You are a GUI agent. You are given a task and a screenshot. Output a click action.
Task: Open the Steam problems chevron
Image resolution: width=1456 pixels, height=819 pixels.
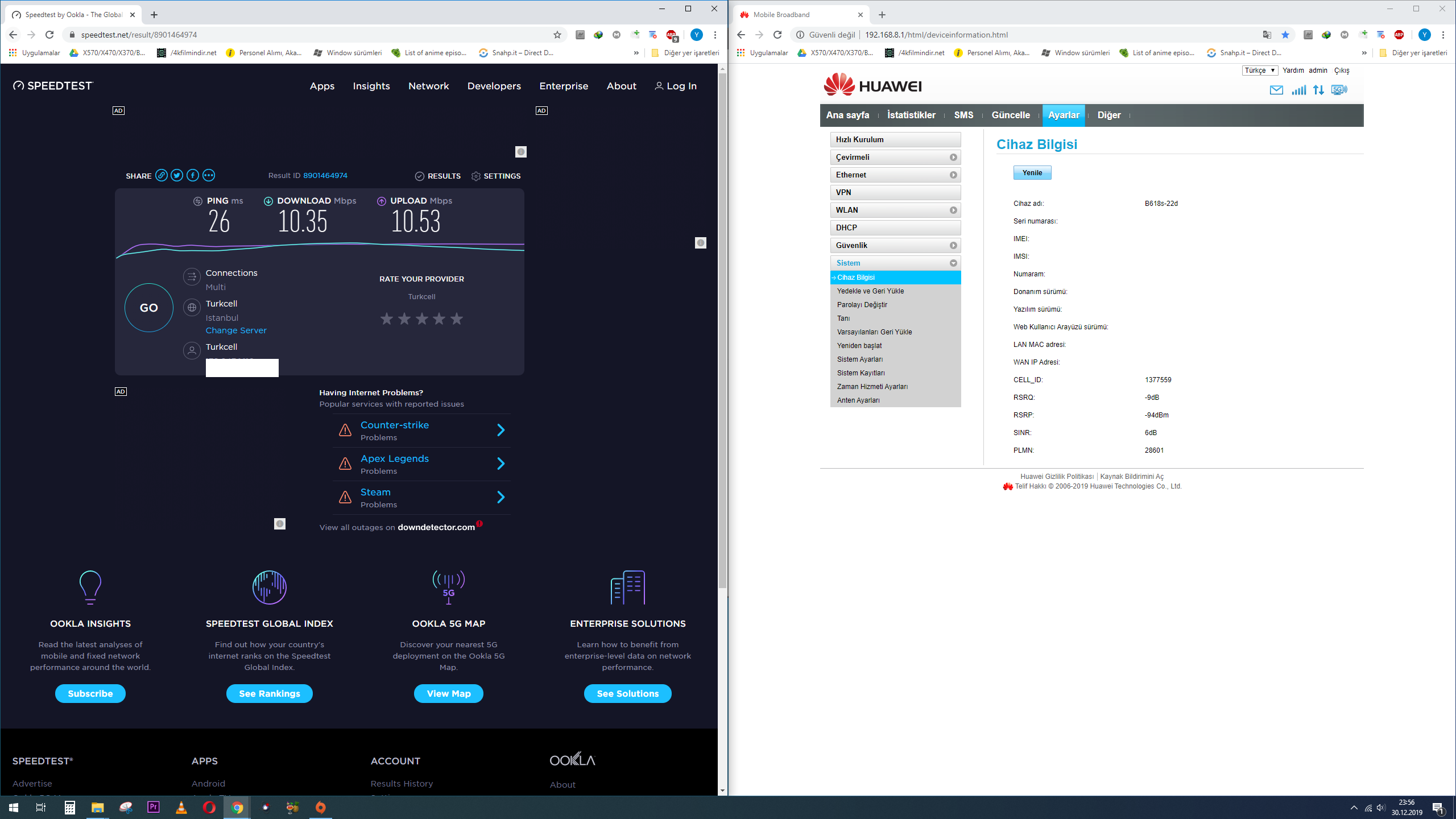click(x=501, y=497)
